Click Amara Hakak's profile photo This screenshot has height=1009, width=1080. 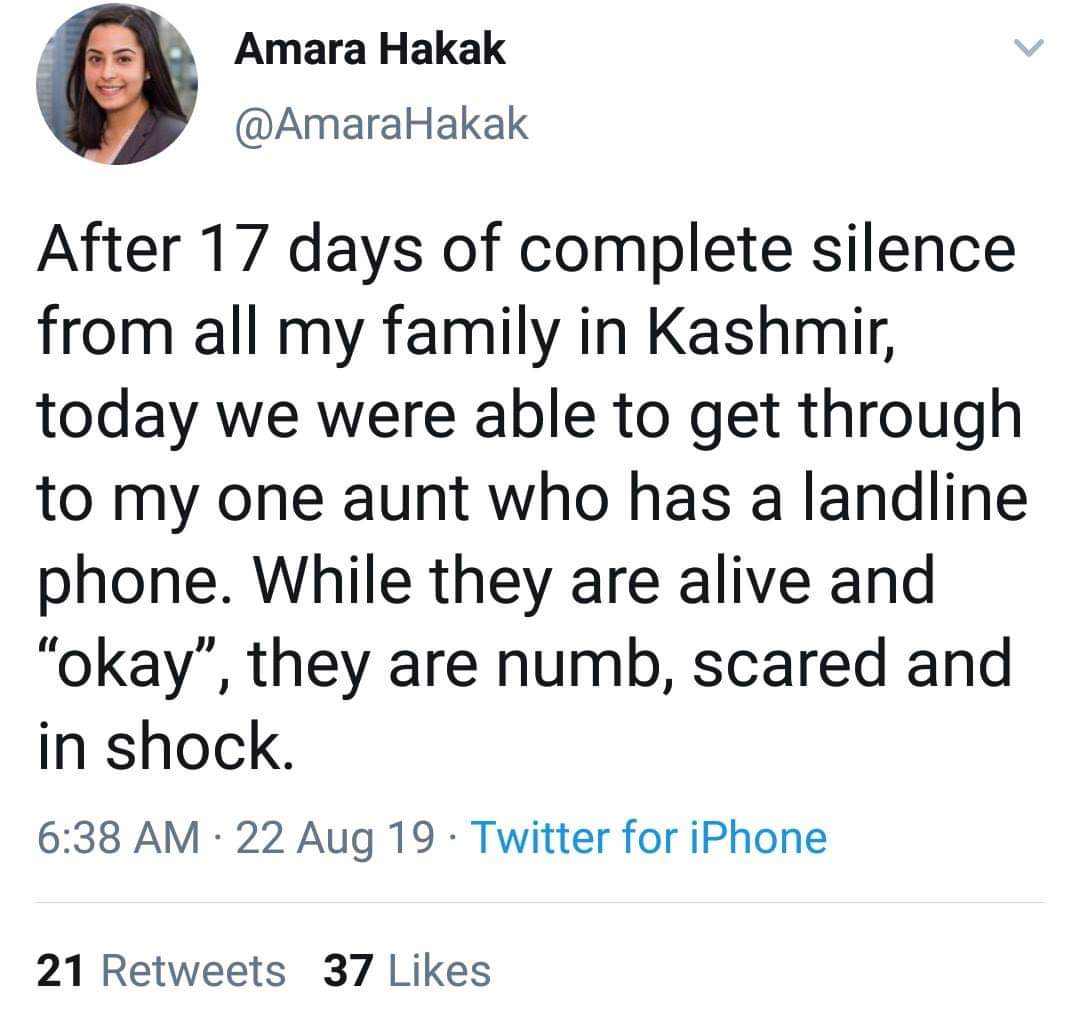pos(116,83)
